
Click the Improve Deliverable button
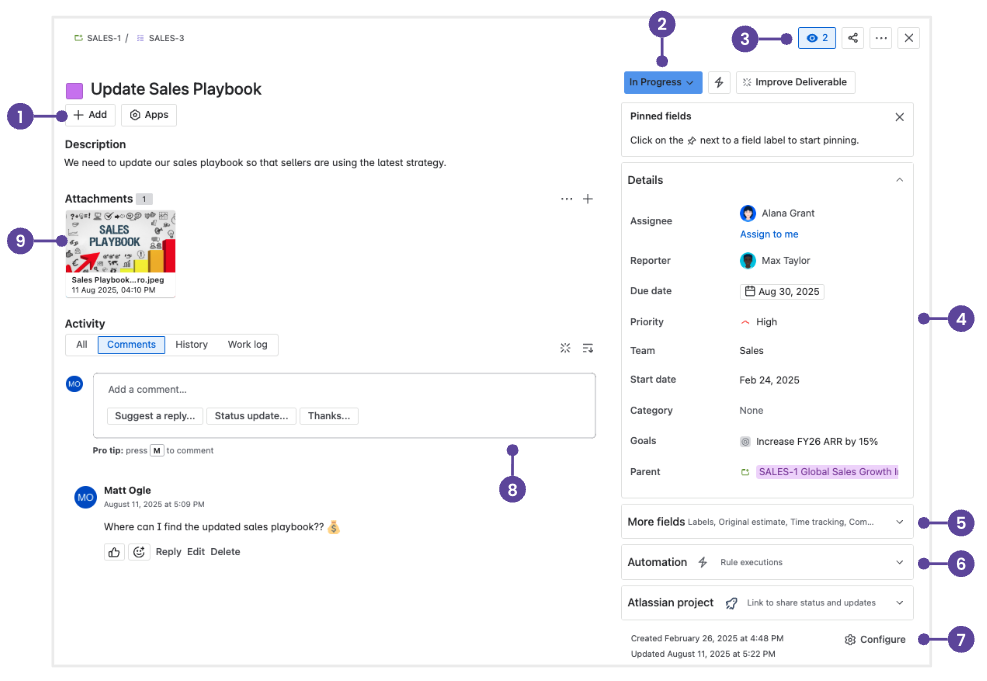pos(795,82)
